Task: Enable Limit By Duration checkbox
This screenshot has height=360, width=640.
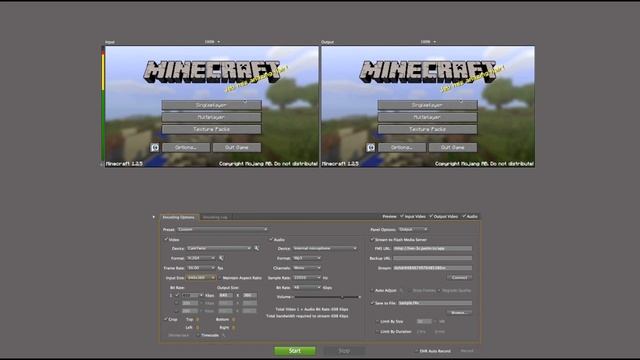Action: click(378, 331)
